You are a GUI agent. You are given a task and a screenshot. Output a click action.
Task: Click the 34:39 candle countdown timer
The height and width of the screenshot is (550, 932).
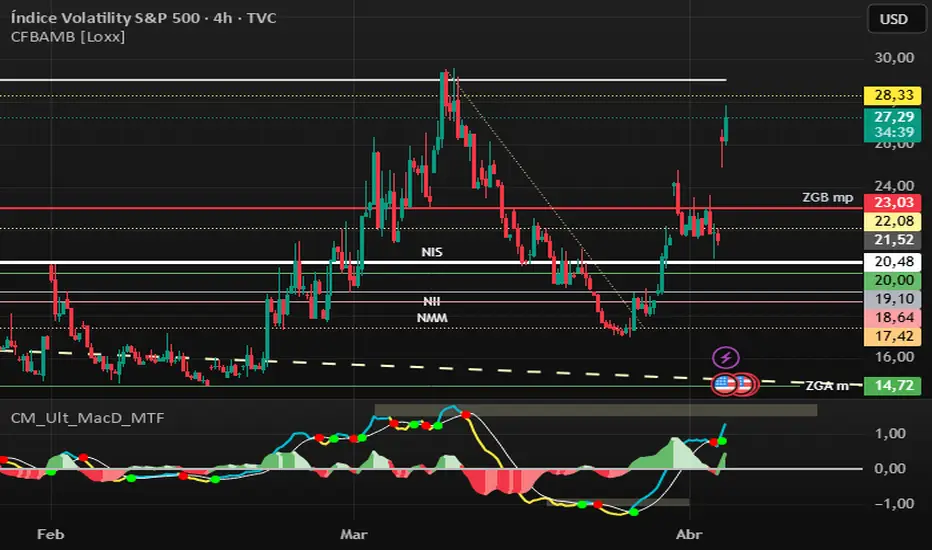pyautogui.click(x=894, y=133)
